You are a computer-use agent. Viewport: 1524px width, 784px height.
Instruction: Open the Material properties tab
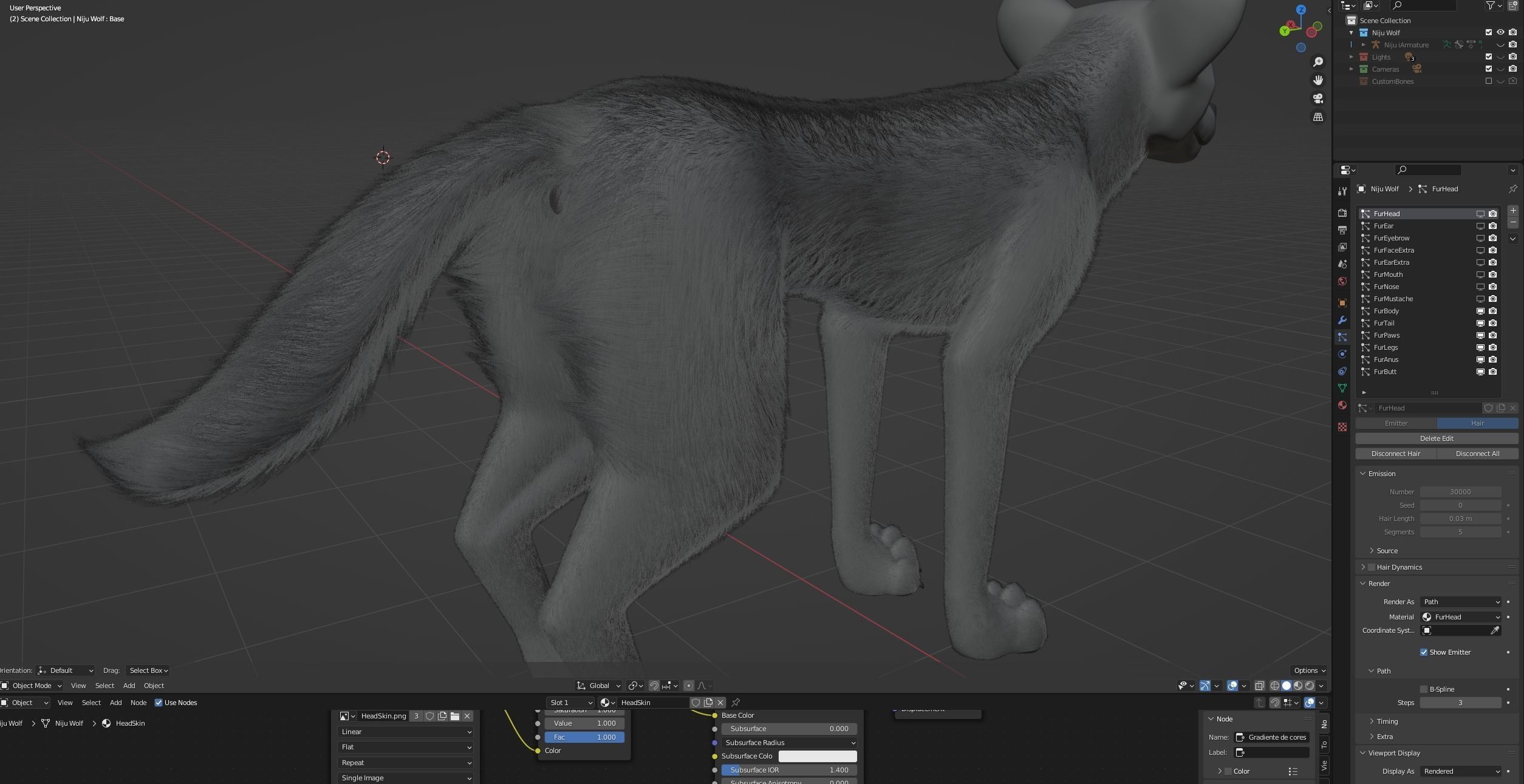[x=1342, y=405]
